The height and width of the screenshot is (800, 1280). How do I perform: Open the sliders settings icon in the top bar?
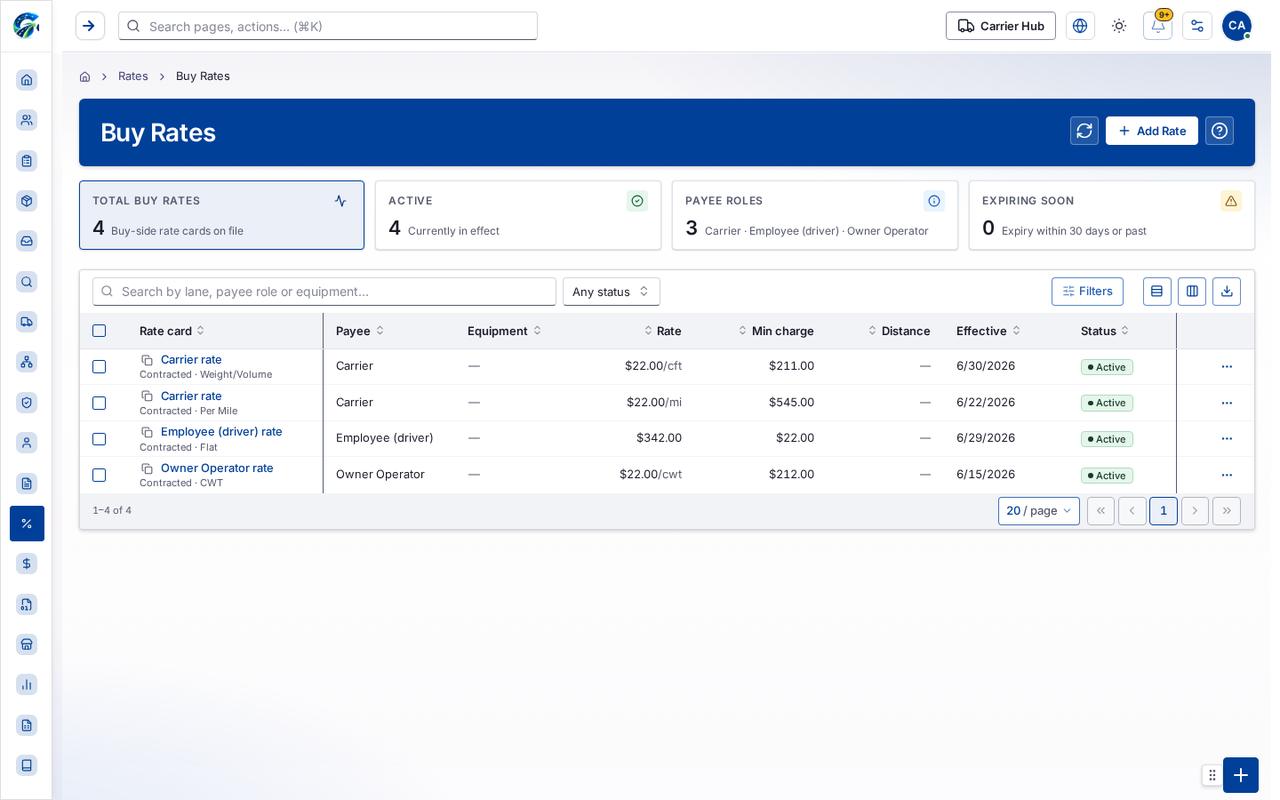(1197, 26)
